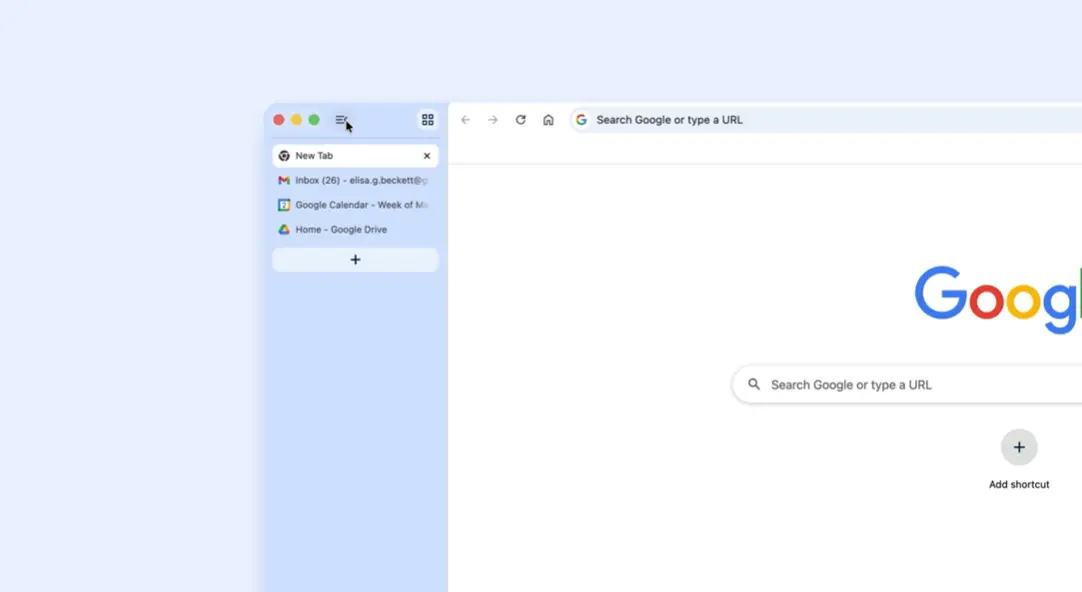
Task: Open the Home page button
Action: (x=548, y=120)
